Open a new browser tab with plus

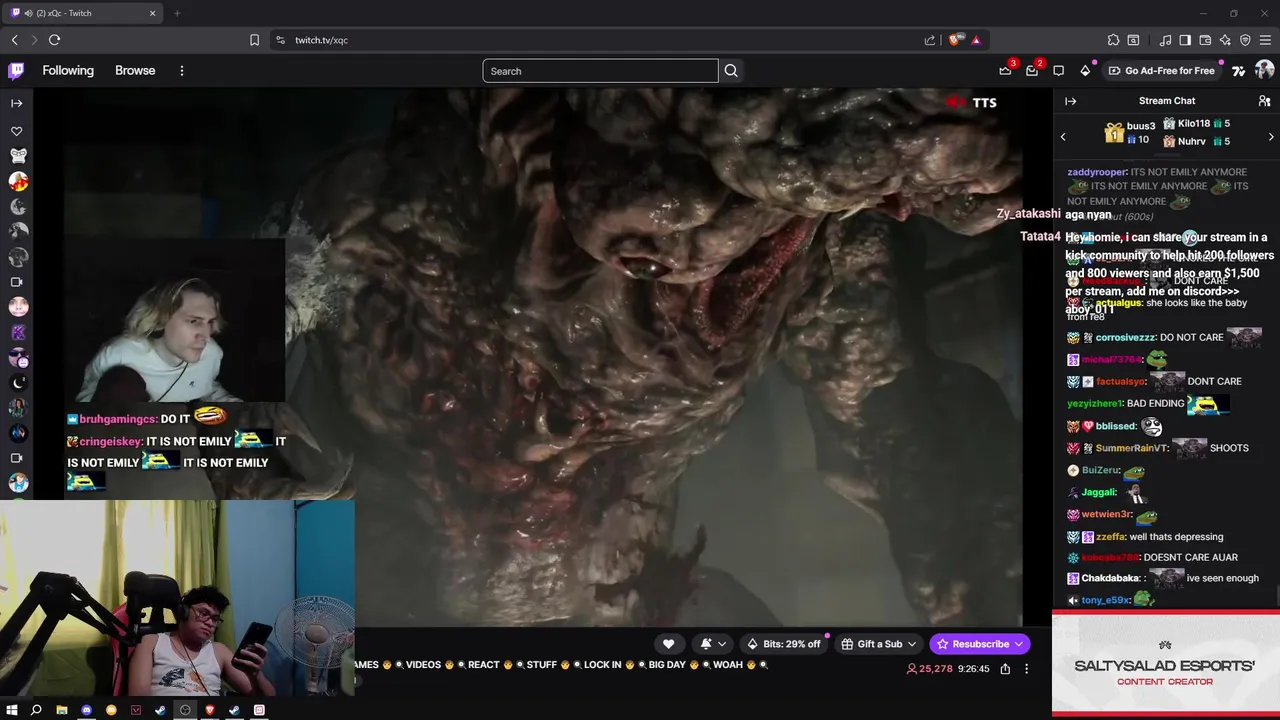coord(177,13)
